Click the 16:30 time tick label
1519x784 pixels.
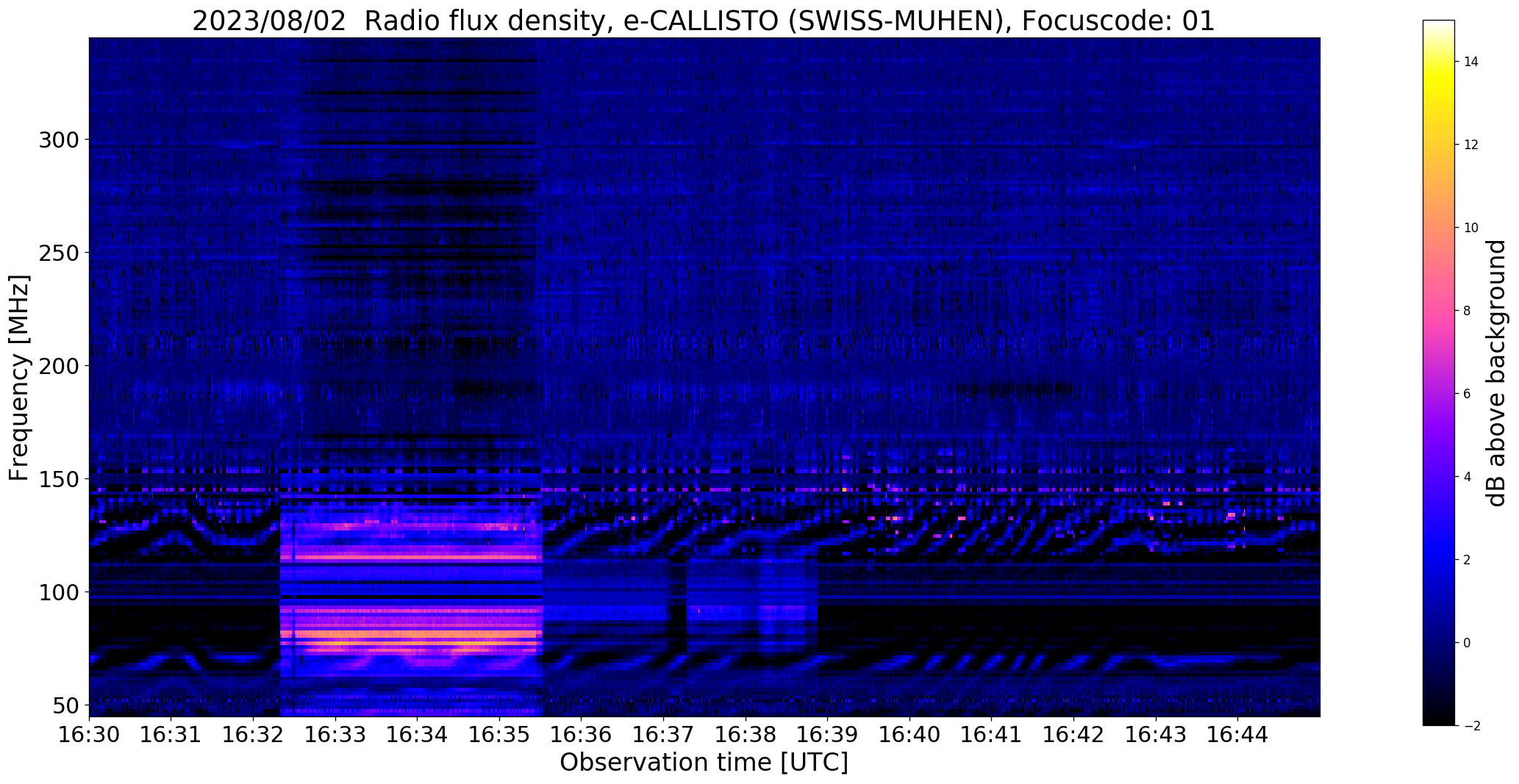(x=89, y=734)
